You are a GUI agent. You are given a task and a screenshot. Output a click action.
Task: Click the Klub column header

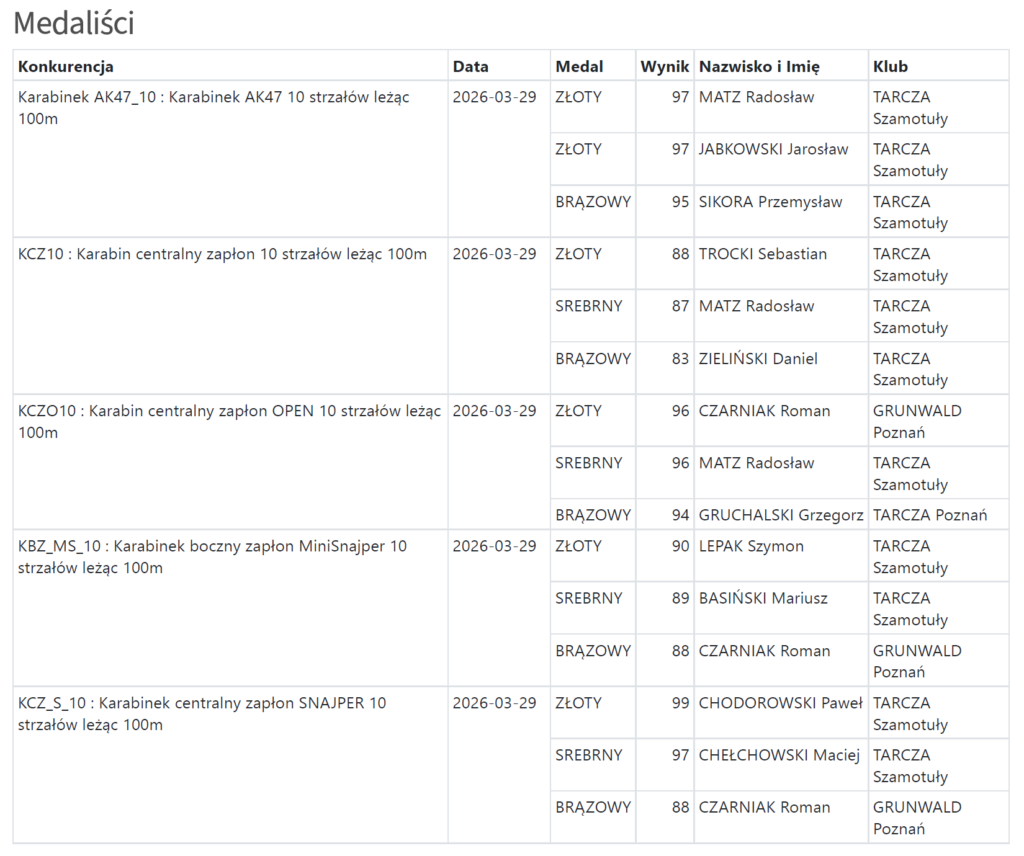890,66
